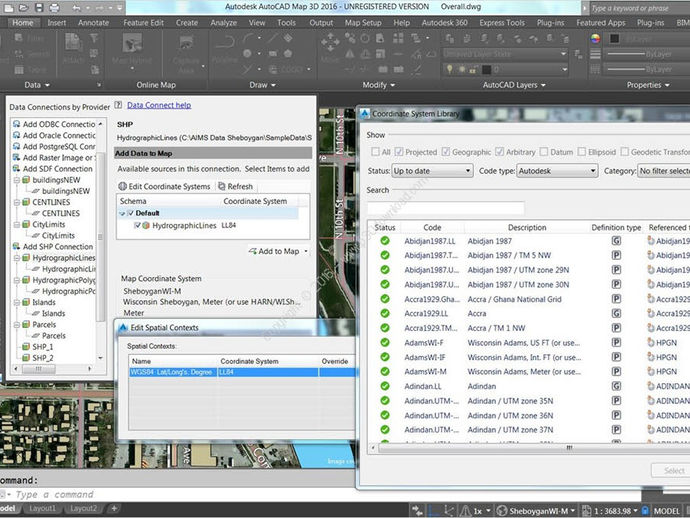Click the P definition icon for AdamsWI-M row

[x=616, y=371]
